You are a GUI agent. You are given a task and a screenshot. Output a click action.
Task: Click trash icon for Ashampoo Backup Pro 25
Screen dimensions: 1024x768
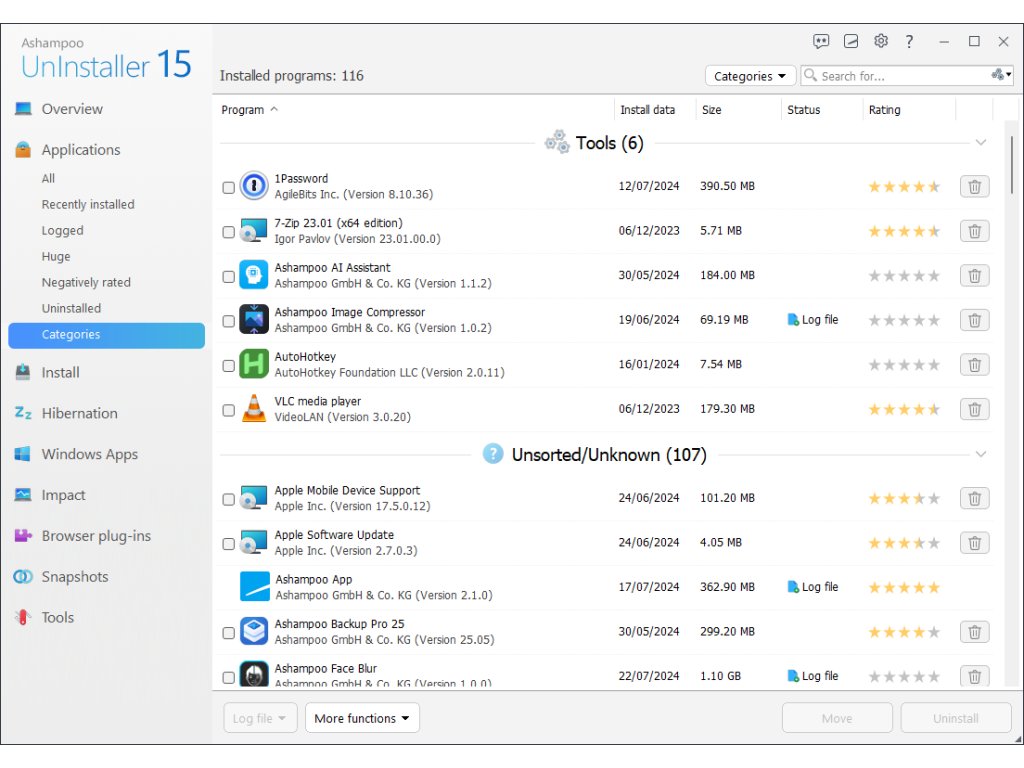click(974, 632)
